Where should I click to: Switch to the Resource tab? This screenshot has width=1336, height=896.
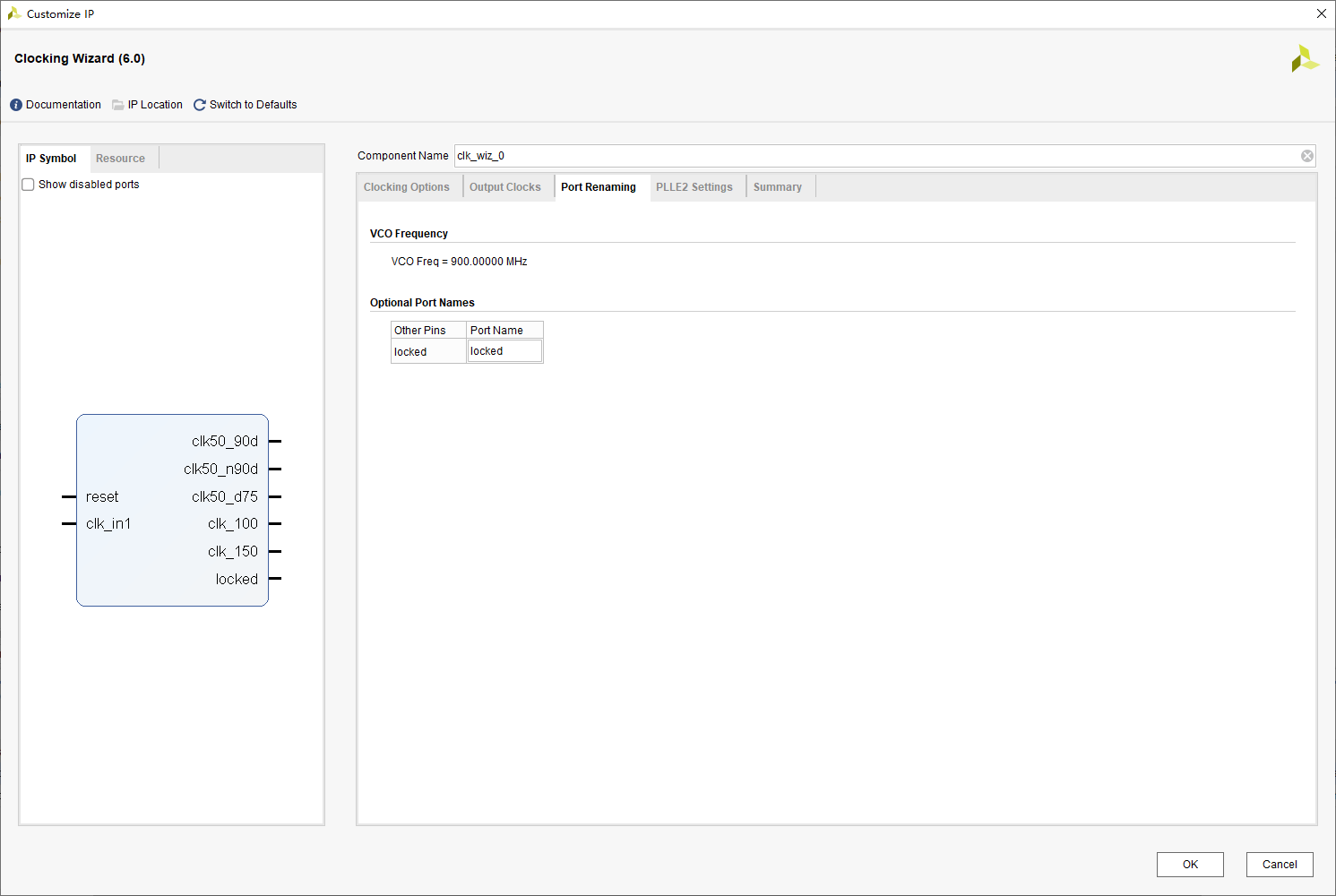coord(120,159)
